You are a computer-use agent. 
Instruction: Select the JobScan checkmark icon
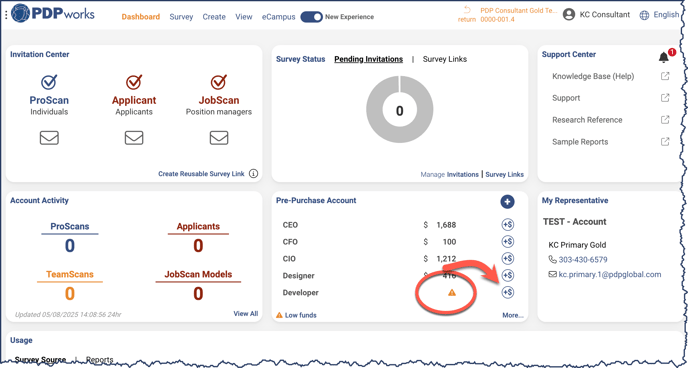point(219,82)
